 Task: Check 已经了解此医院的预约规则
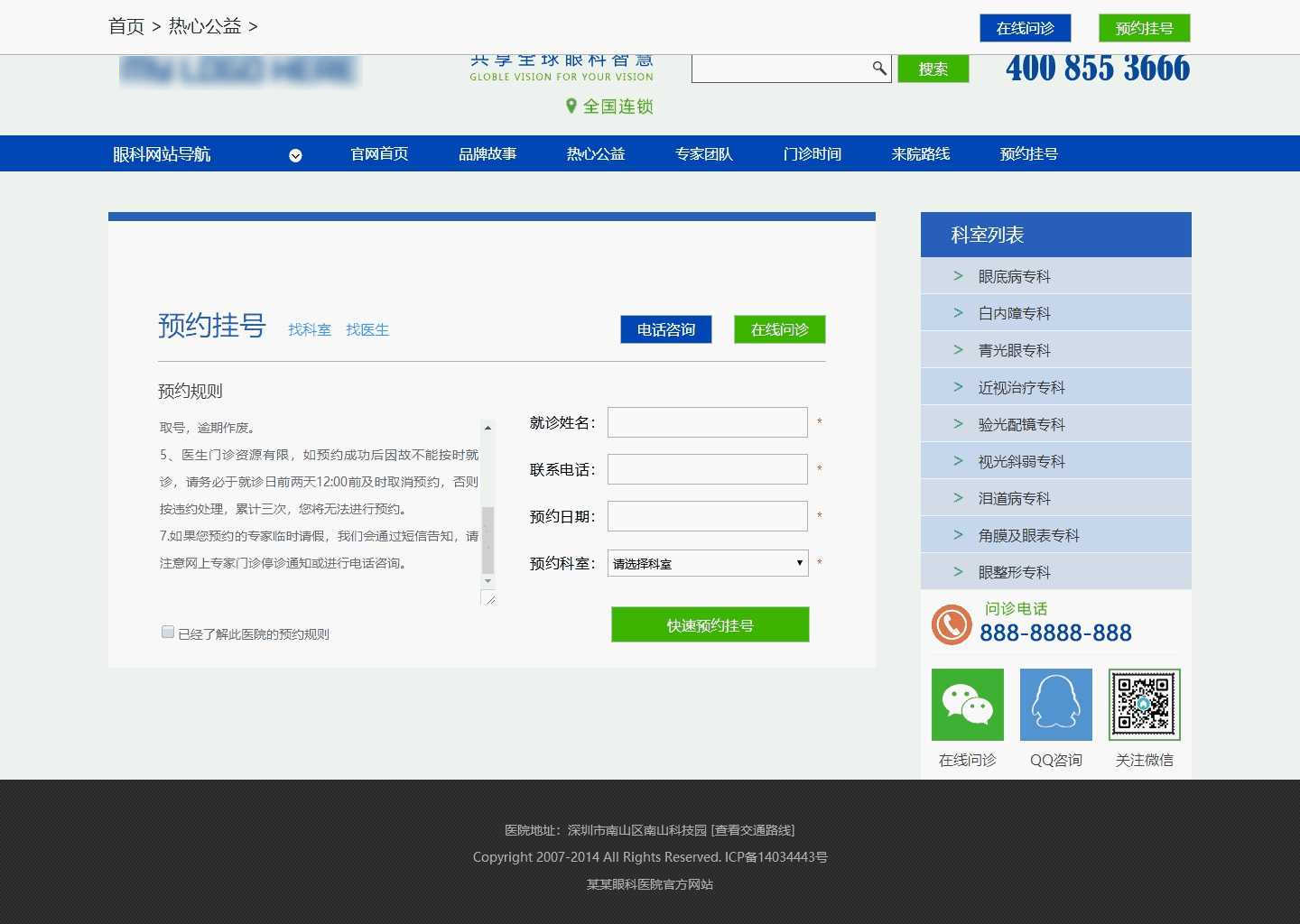pyautogui.click(x=168, y=632)
